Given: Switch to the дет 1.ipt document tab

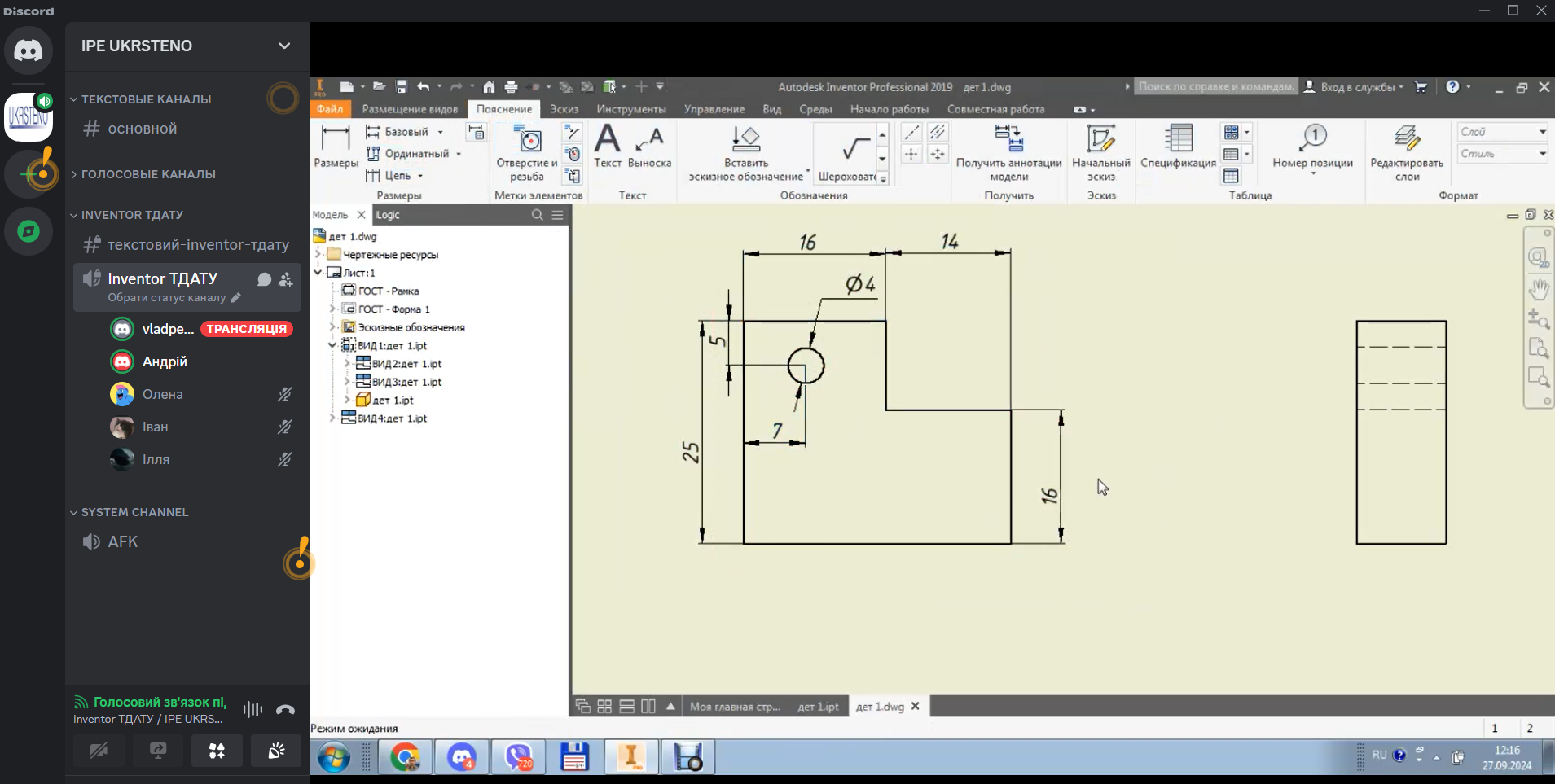Looking at the screenshot, I should [x=818, y=707].
